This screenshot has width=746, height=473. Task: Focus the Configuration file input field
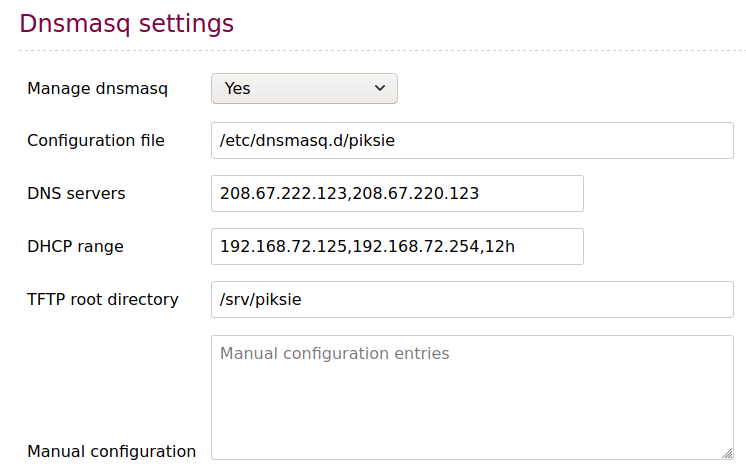pos(472,141)
